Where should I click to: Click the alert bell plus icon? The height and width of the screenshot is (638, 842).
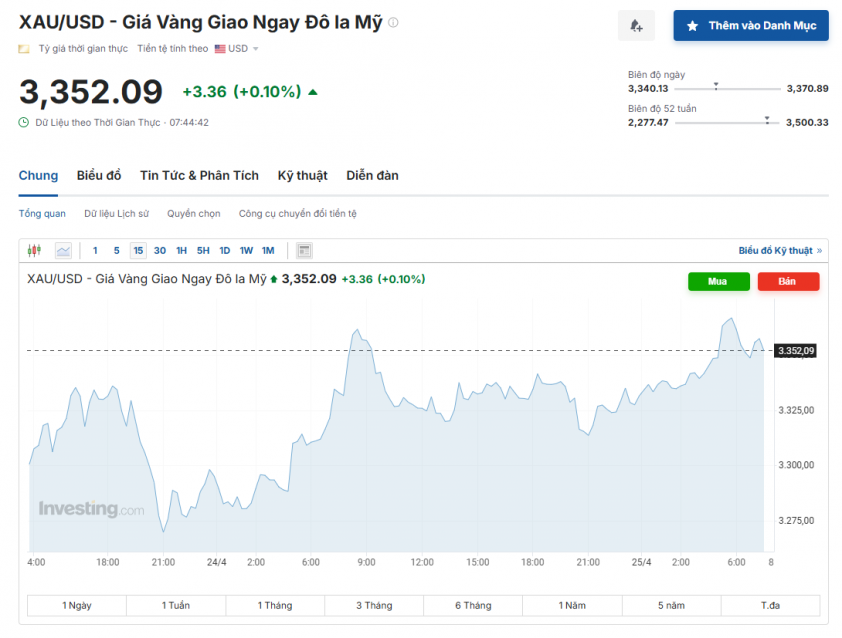636,26
